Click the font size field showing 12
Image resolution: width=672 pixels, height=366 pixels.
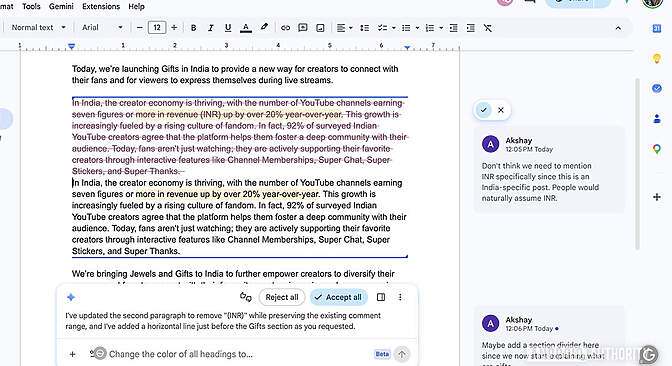157,28
